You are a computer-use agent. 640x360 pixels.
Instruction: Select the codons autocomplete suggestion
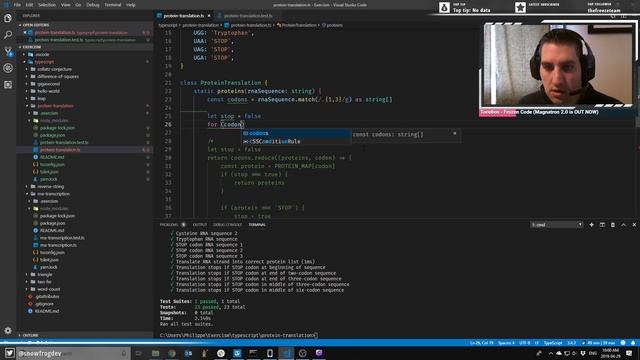pos(296,133)
